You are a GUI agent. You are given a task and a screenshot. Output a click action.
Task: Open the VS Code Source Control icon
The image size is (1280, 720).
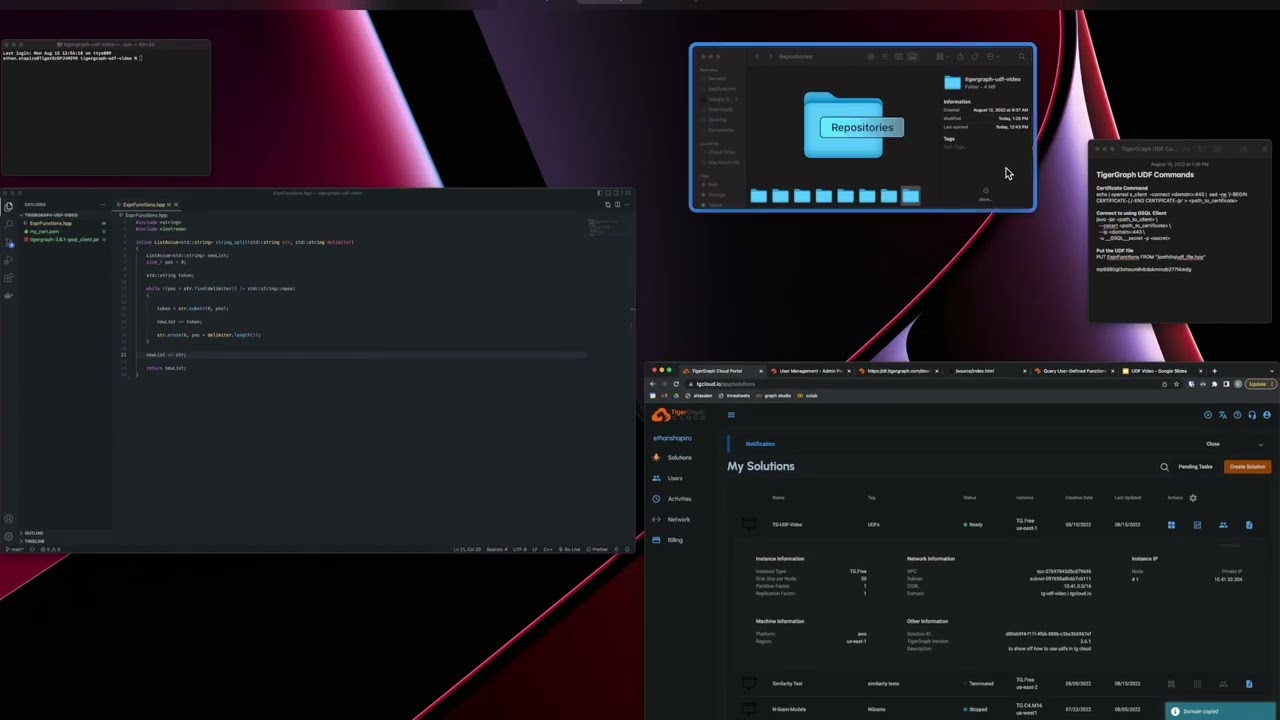(9, 242)
